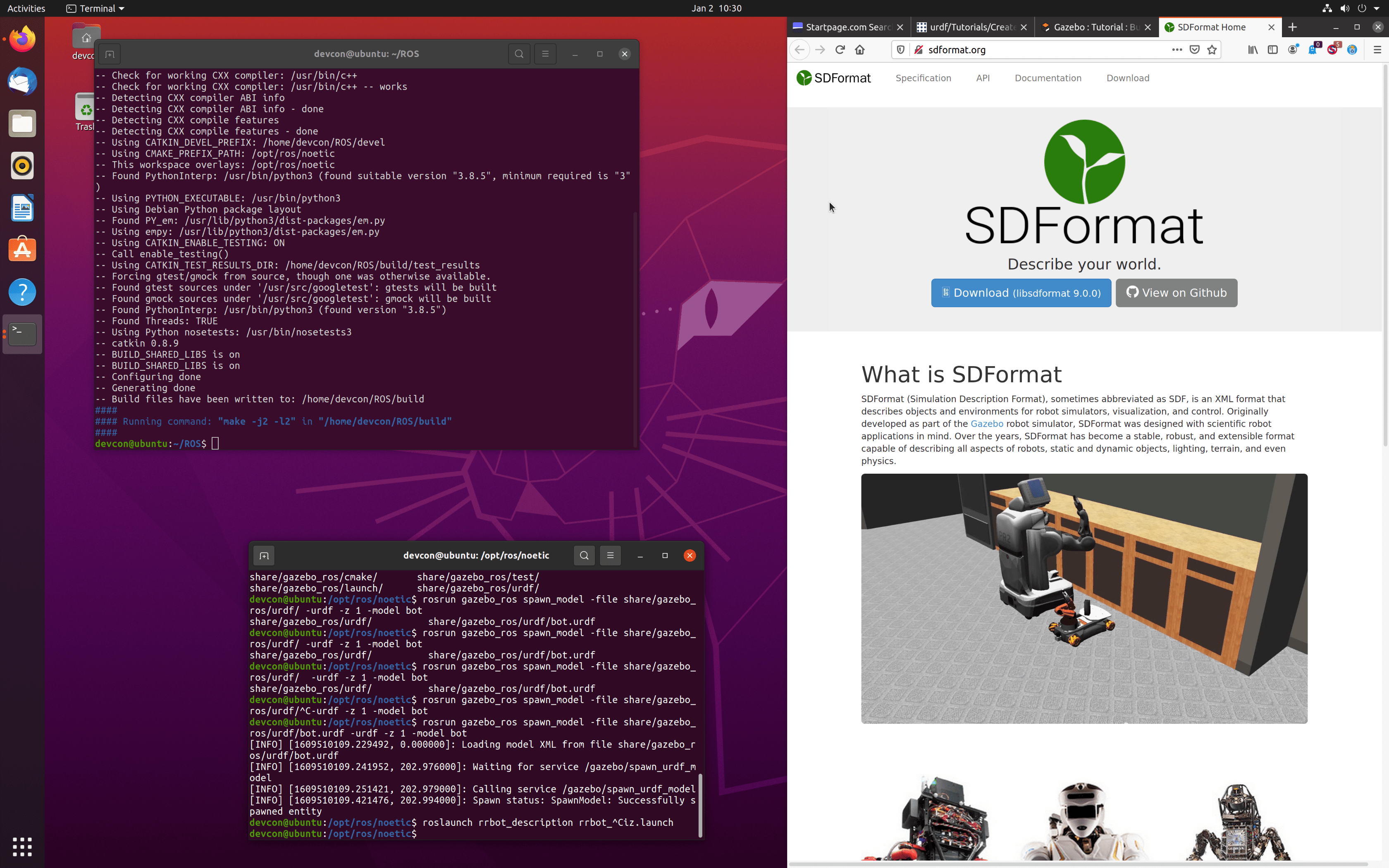Open the Firefox library icon
The image size is (1389, 868).
[x=1253, y=49]
